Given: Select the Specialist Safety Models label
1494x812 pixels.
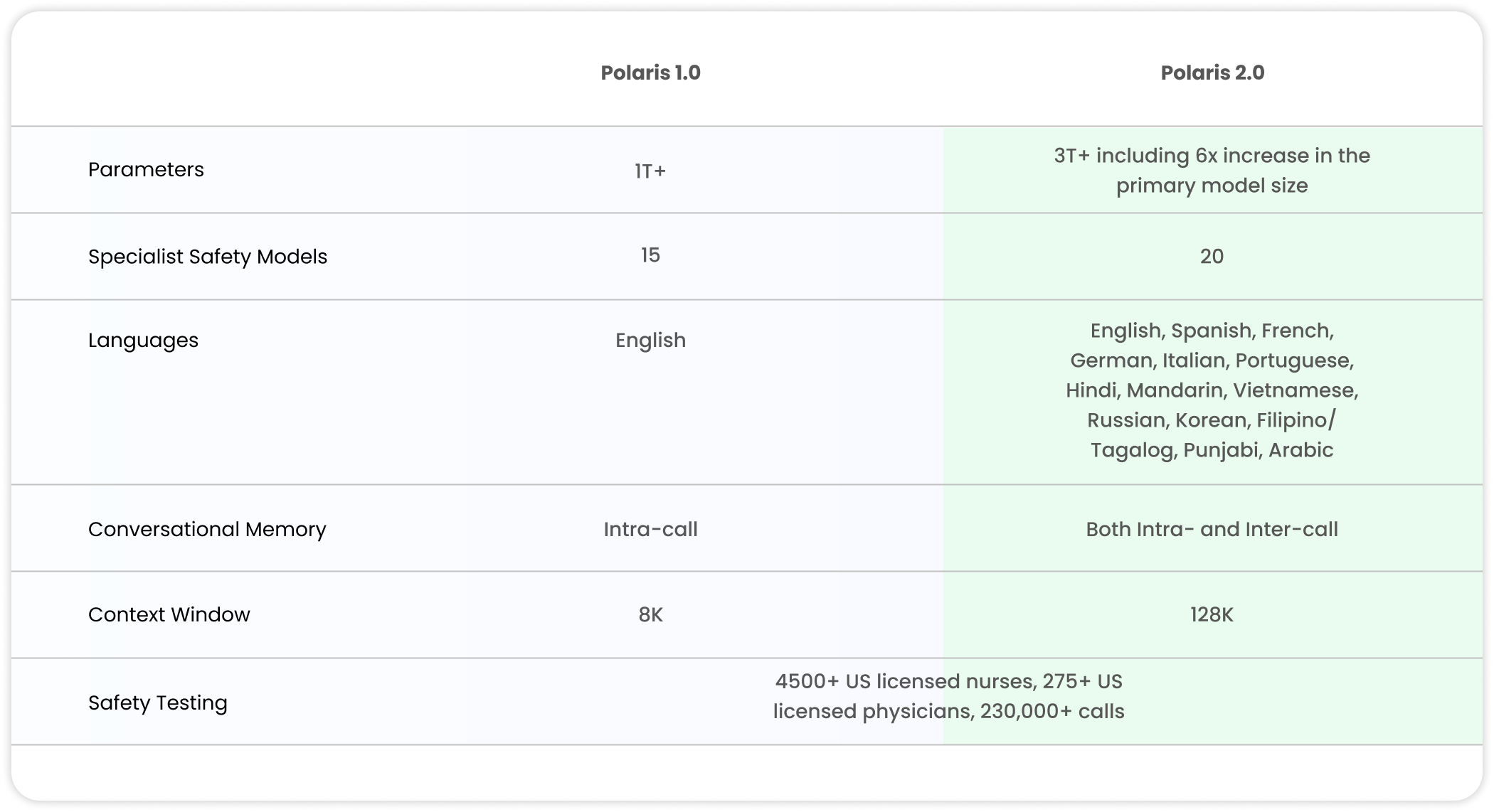Looking at the screenshot, I should pos(208,257).
